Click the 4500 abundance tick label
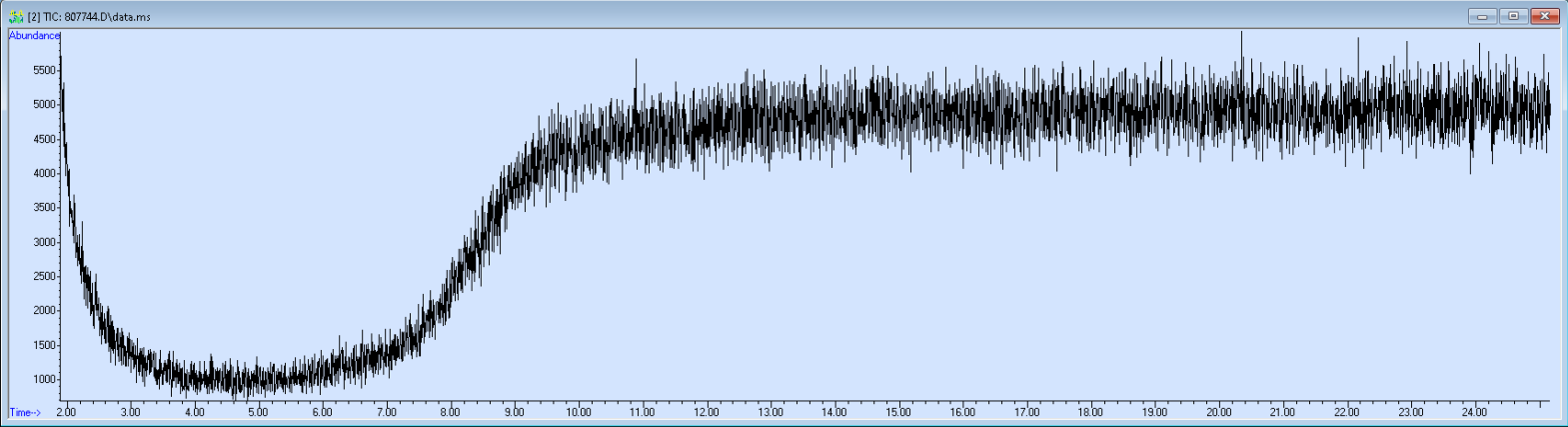Screen dimensions: 1568x427 (45, 139)
